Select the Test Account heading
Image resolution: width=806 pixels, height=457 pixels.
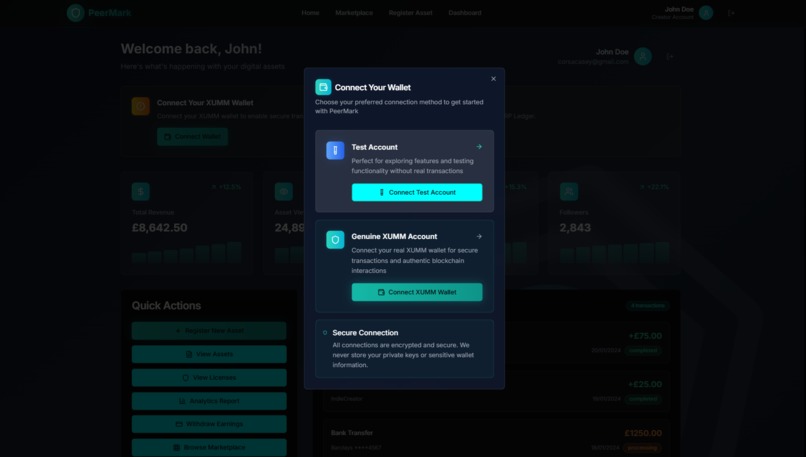tap(374, 147)
